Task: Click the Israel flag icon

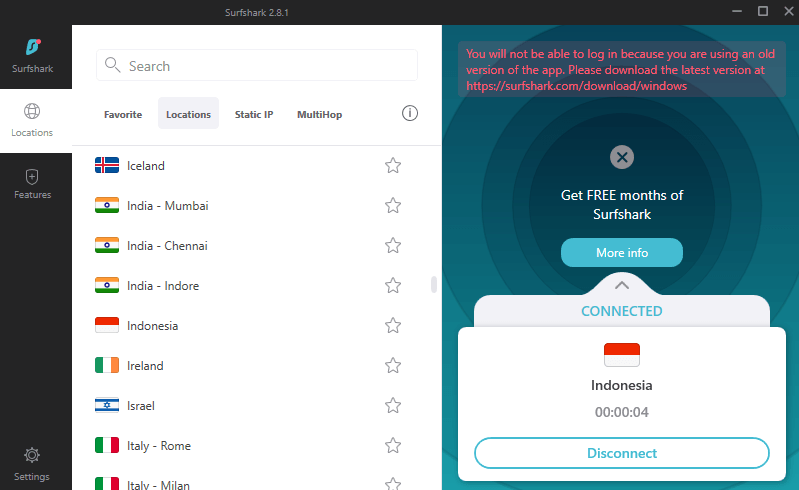Action: click(107, 405)
